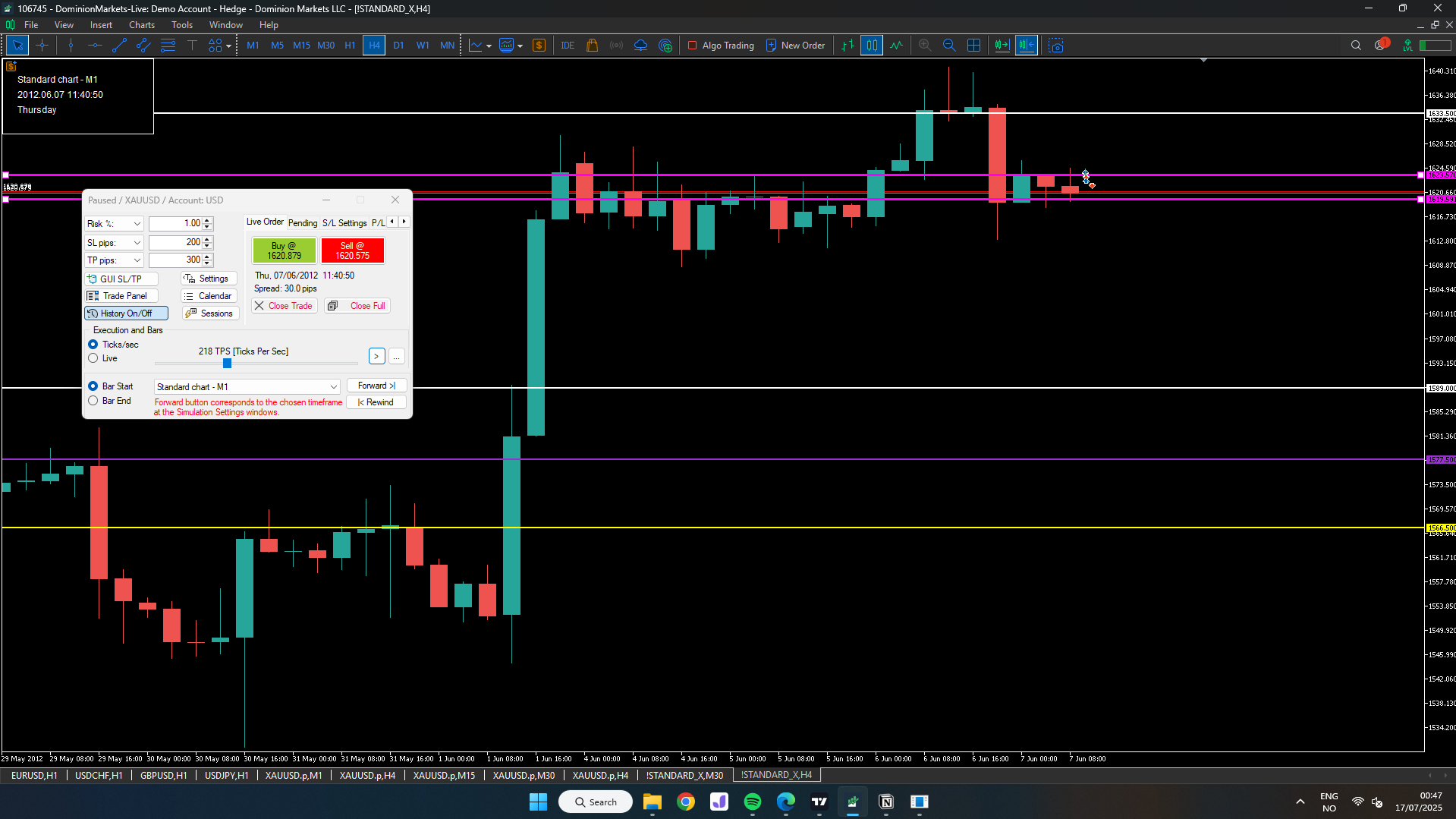Click the tile windows grid icon
The image size is (1456, 819).
tap(973, 46)
